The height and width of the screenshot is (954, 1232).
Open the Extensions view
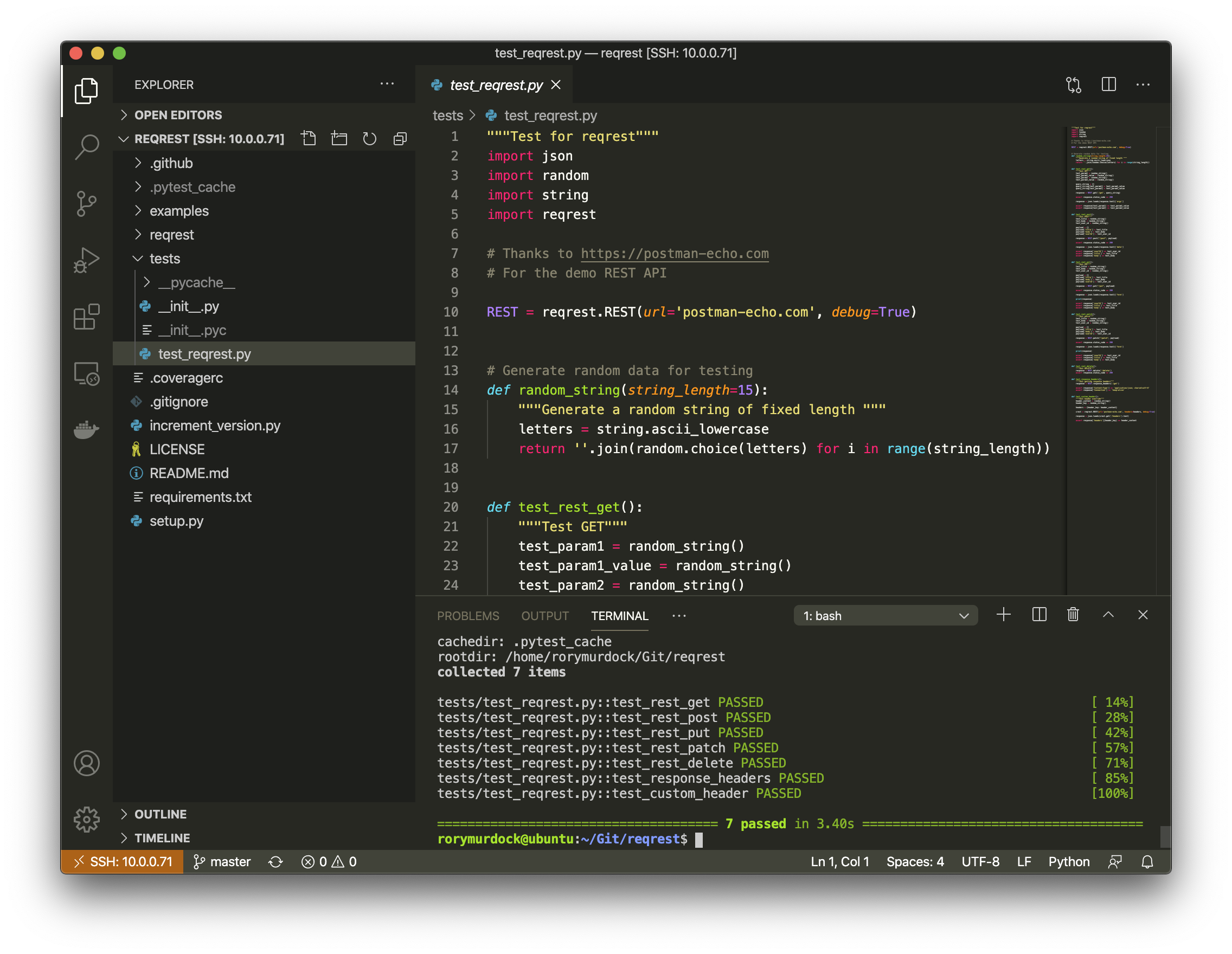click(86, 317)
